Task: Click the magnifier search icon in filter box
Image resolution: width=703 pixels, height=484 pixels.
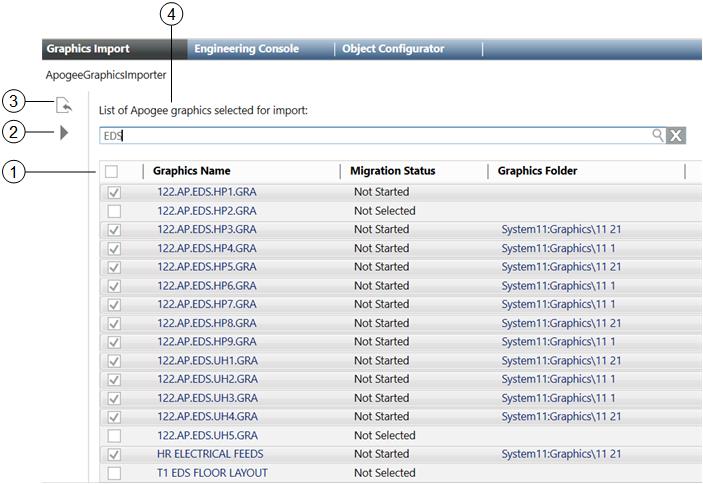Action: pos(658,135)
